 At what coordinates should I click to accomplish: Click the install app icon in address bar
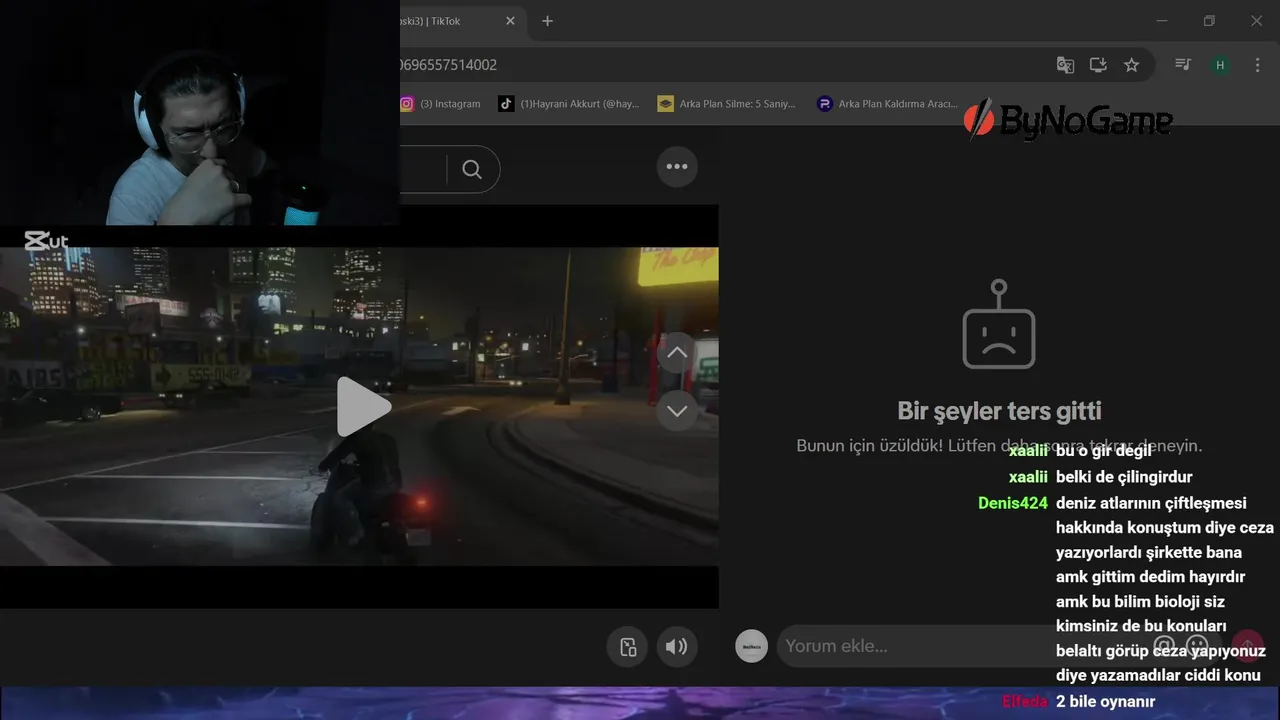coord(1098,65)
